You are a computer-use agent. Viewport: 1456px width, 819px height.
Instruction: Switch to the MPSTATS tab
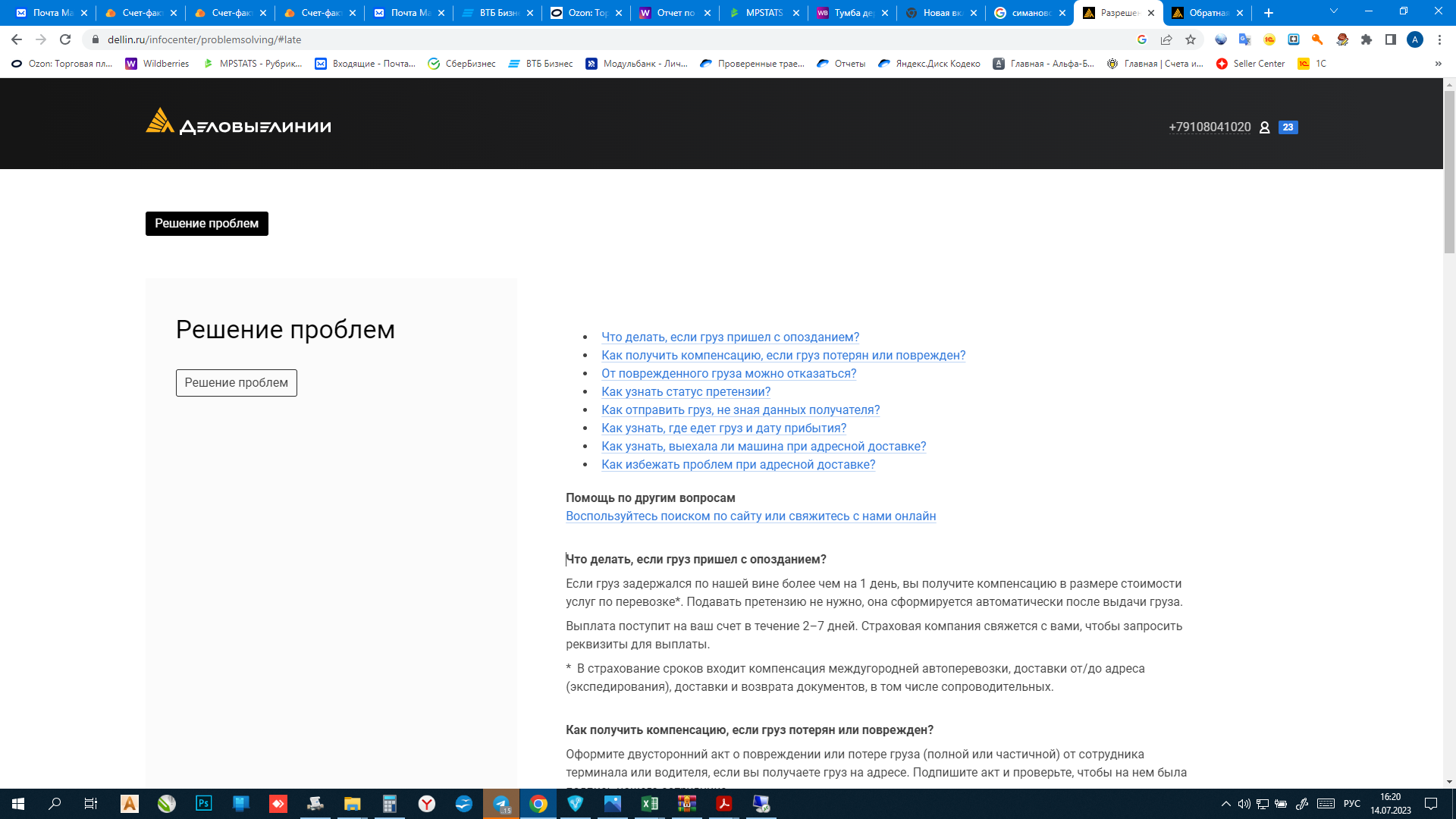763,13
